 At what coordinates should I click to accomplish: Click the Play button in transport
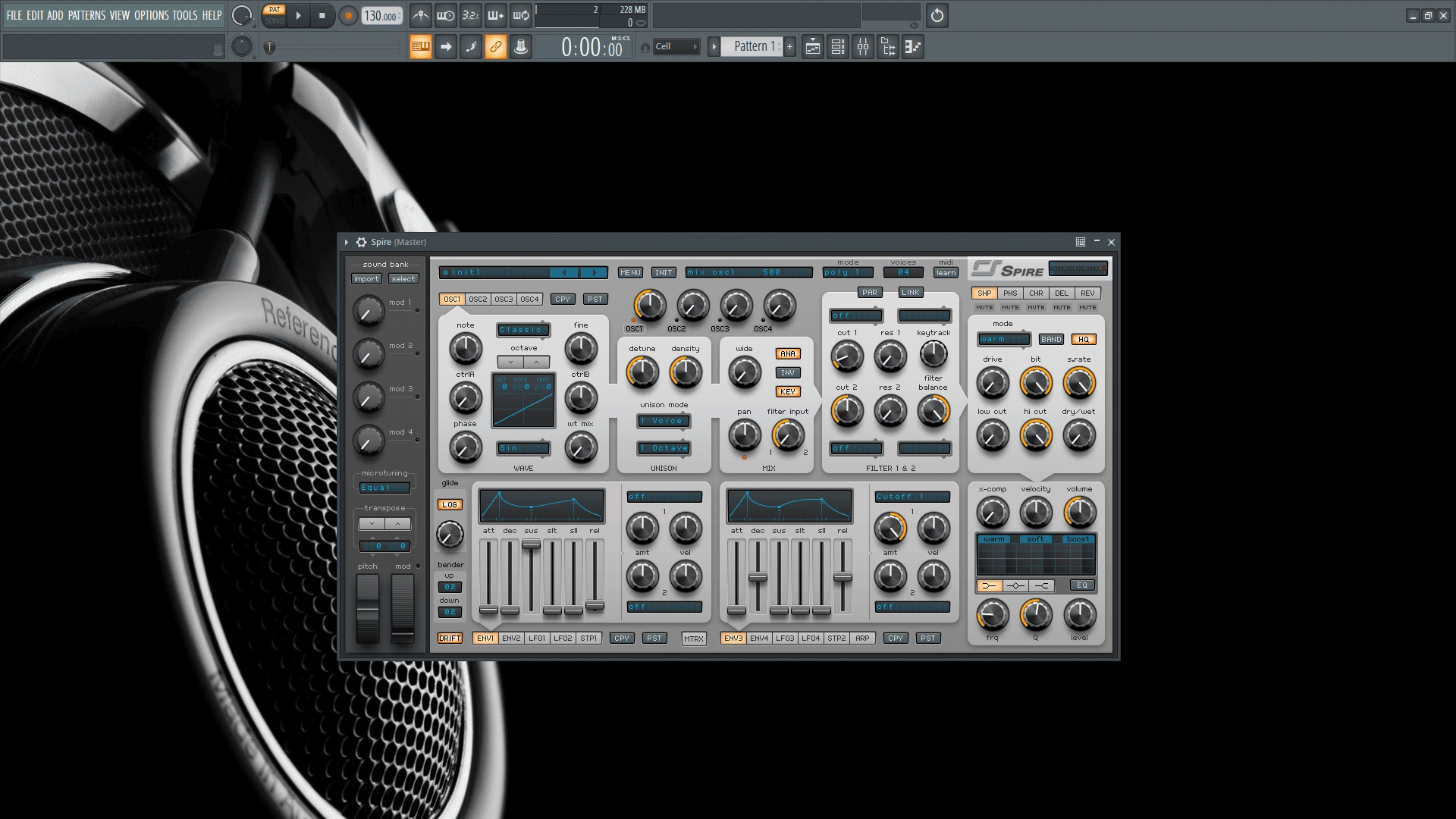[298, 15]
